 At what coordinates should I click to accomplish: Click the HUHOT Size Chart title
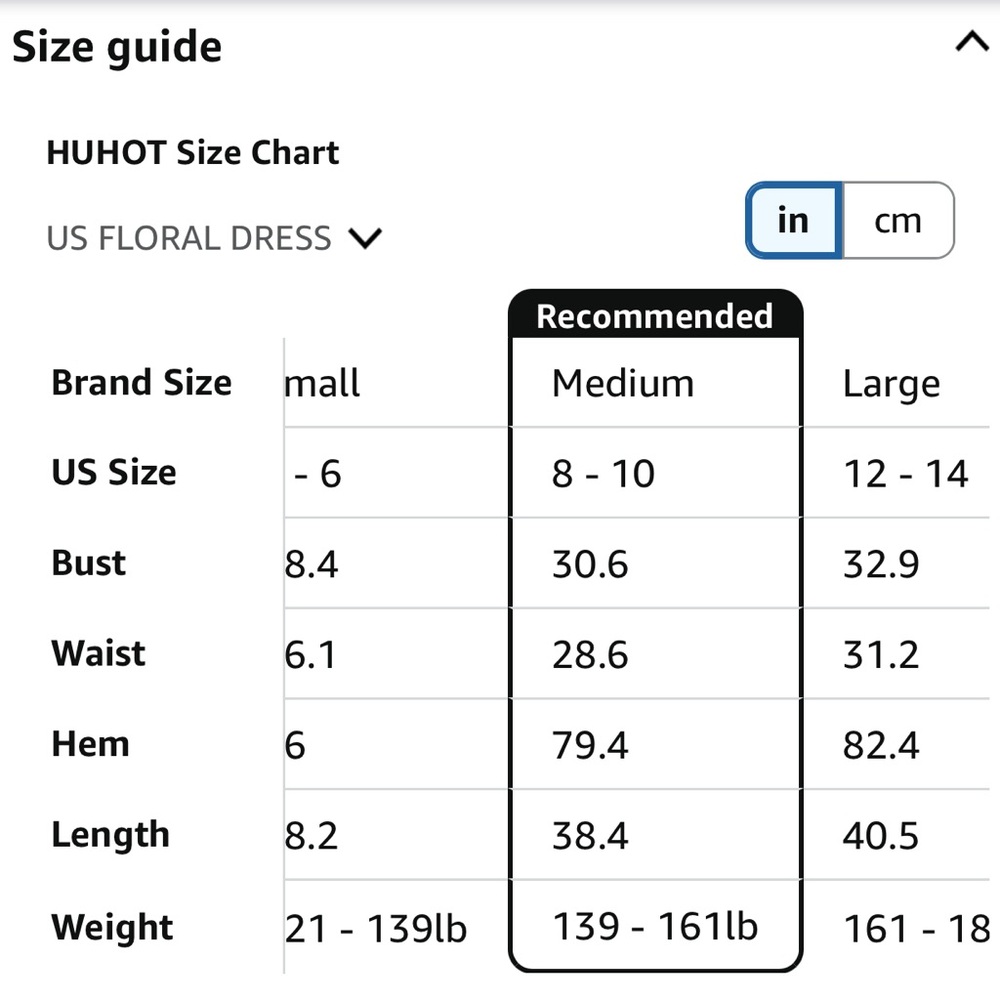tap(193, 152)
